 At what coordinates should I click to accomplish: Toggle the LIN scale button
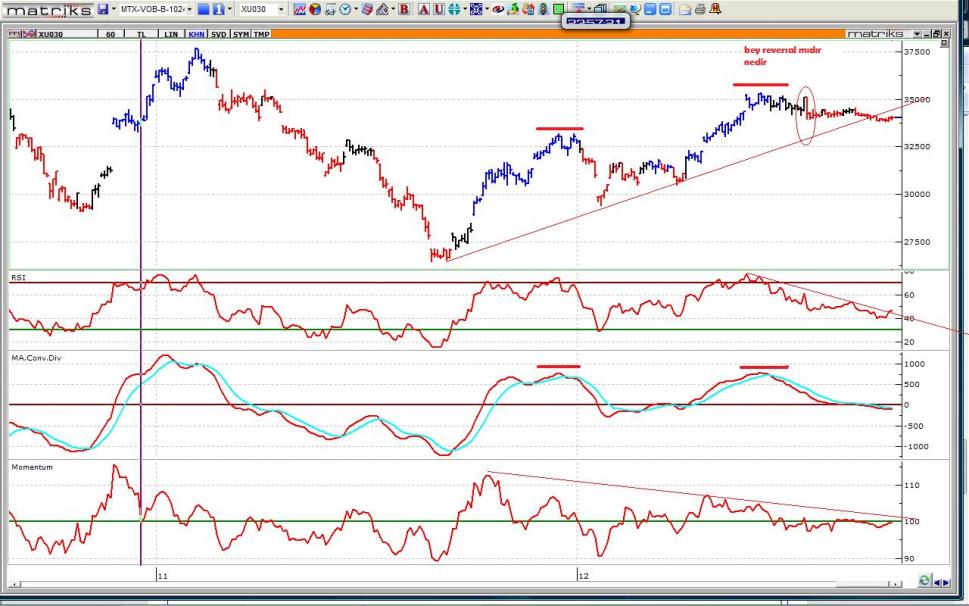point(171,34)
